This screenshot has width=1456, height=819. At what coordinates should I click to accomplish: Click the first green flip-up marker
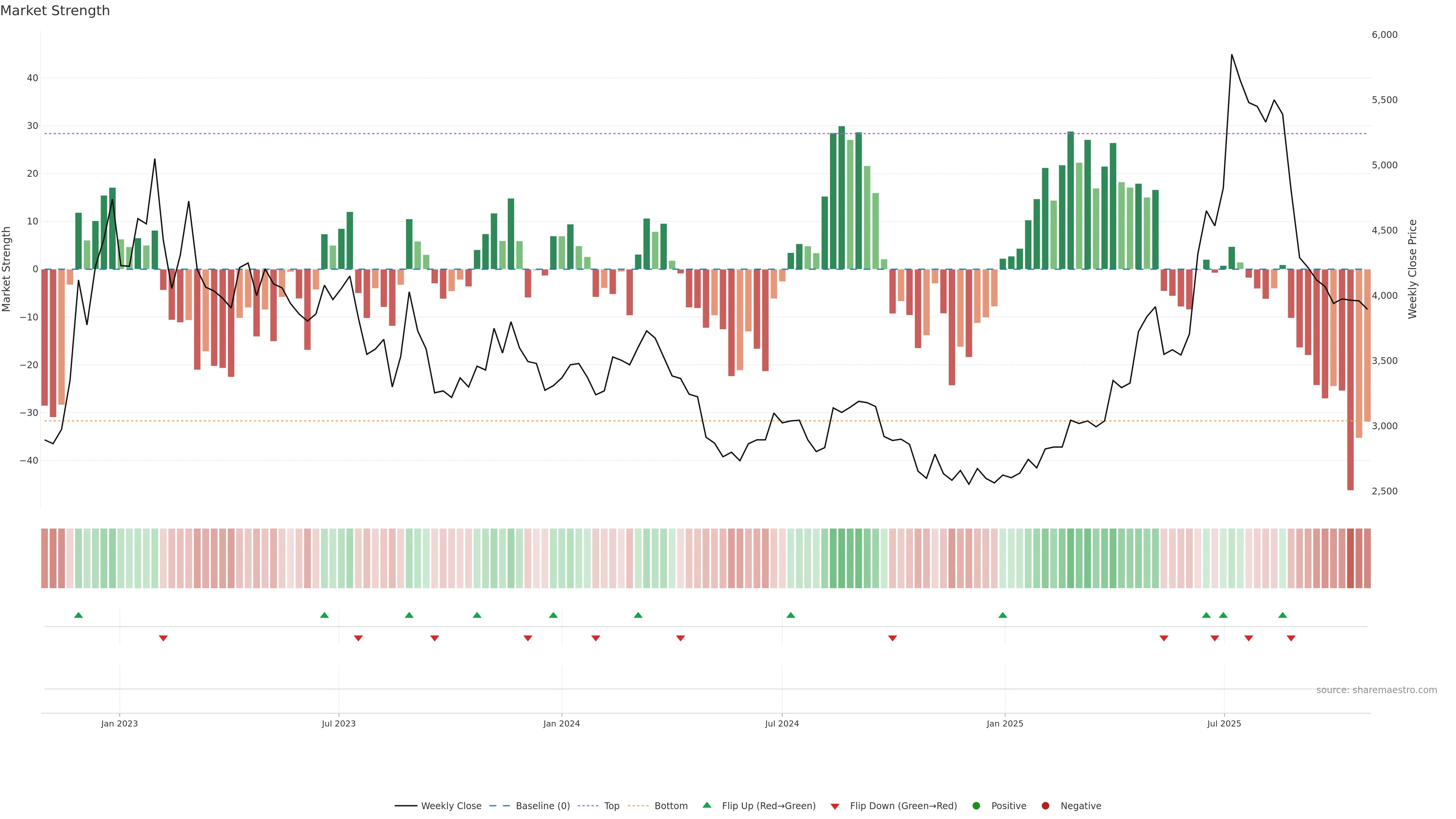pyautogui.click(x=78, y=615)
